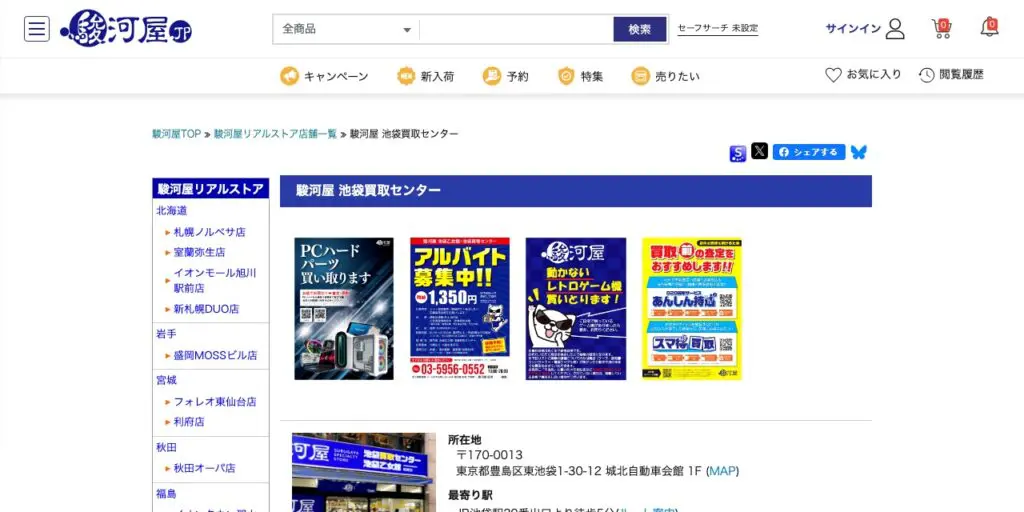This screenshot has height=512, width=1024.
Task: Open the shopping cart icon
Action: point(941,28)
